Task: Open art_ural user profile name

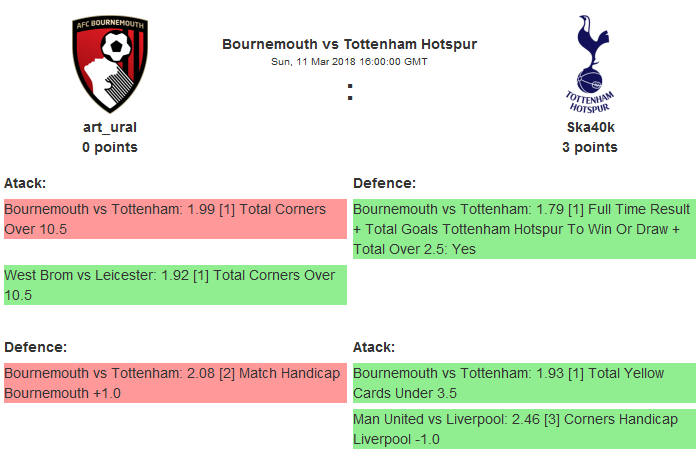Action: (x=109, y=128)
